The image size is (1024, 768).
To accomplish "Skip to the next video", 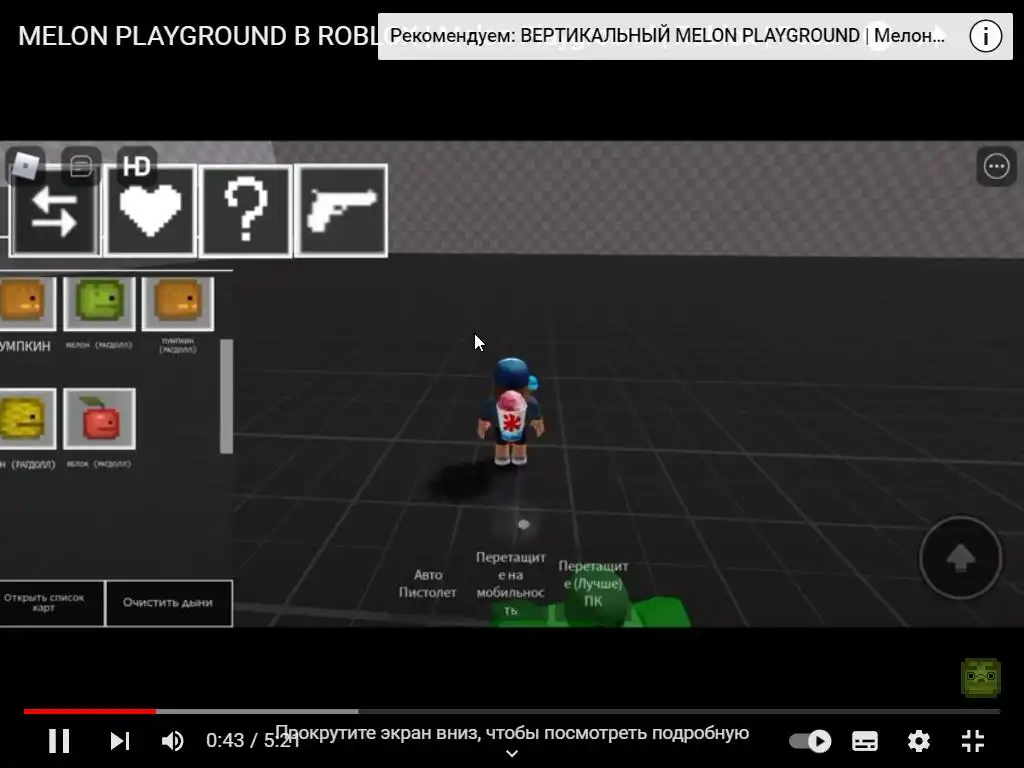I will click(x=120, y=741).
